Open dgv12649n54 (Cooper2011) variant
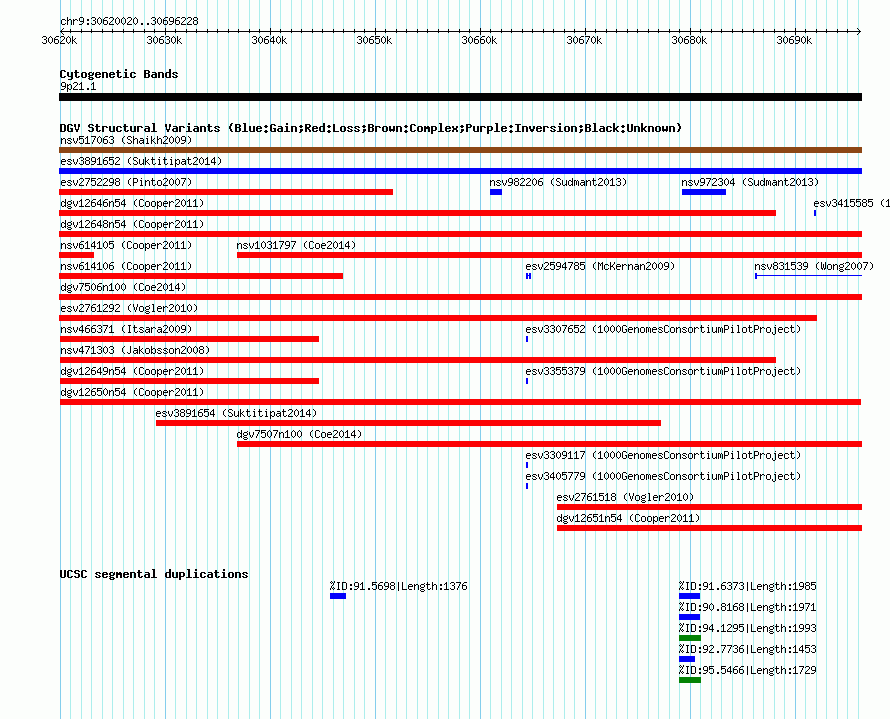This screenshot has width=890, height=719. [x=132, y=371]
